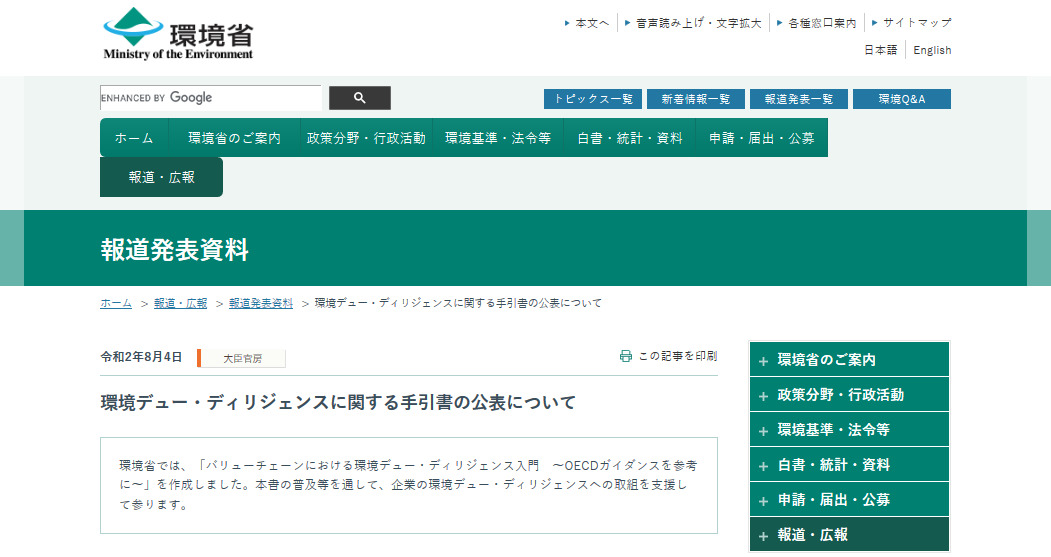
Task: Open the サイトマップ link
Action: [x=916, y=22]
